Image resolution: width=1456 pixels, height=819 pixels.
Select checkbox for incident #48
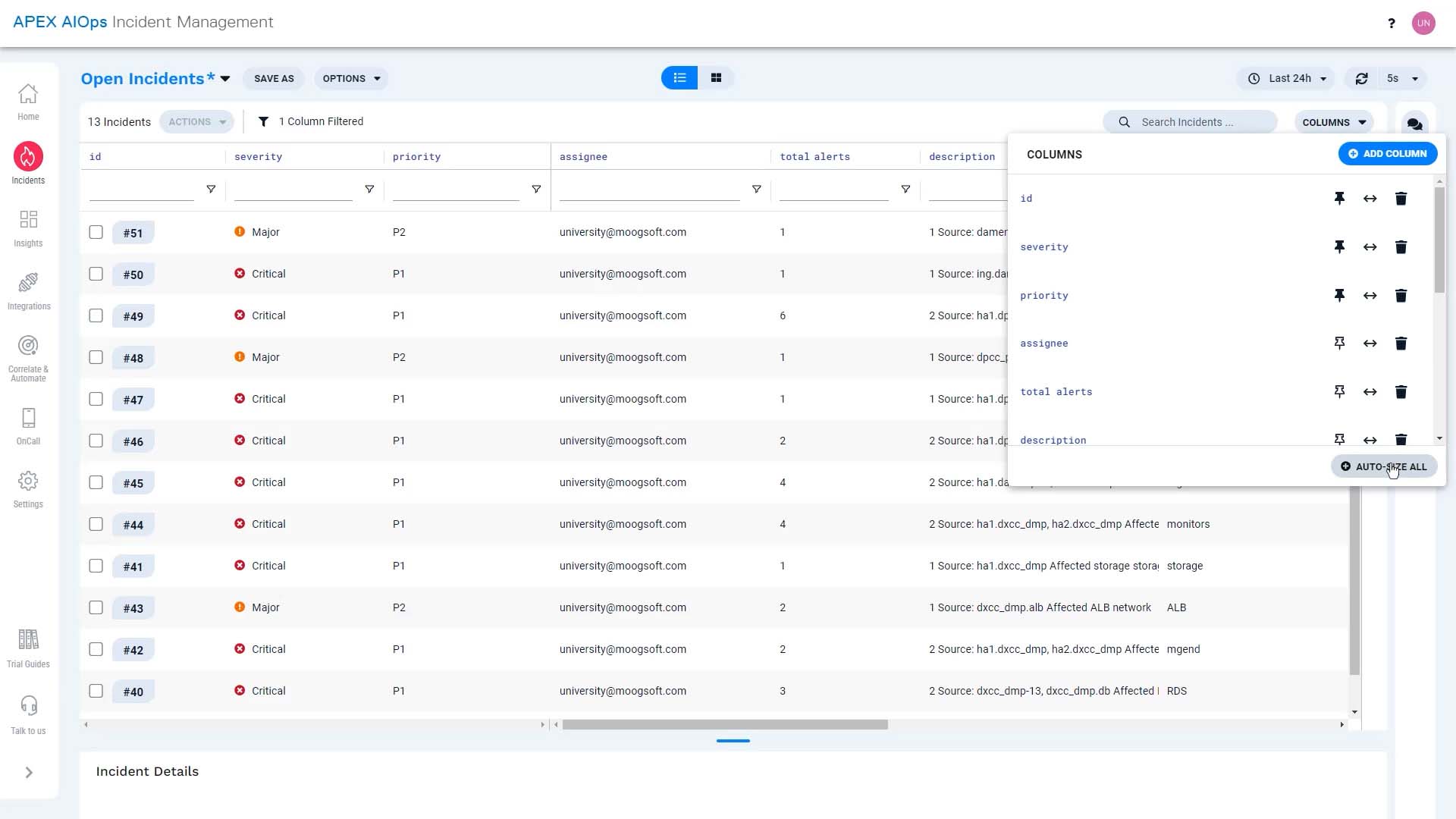pyautogui.click(x=96, y=358)
